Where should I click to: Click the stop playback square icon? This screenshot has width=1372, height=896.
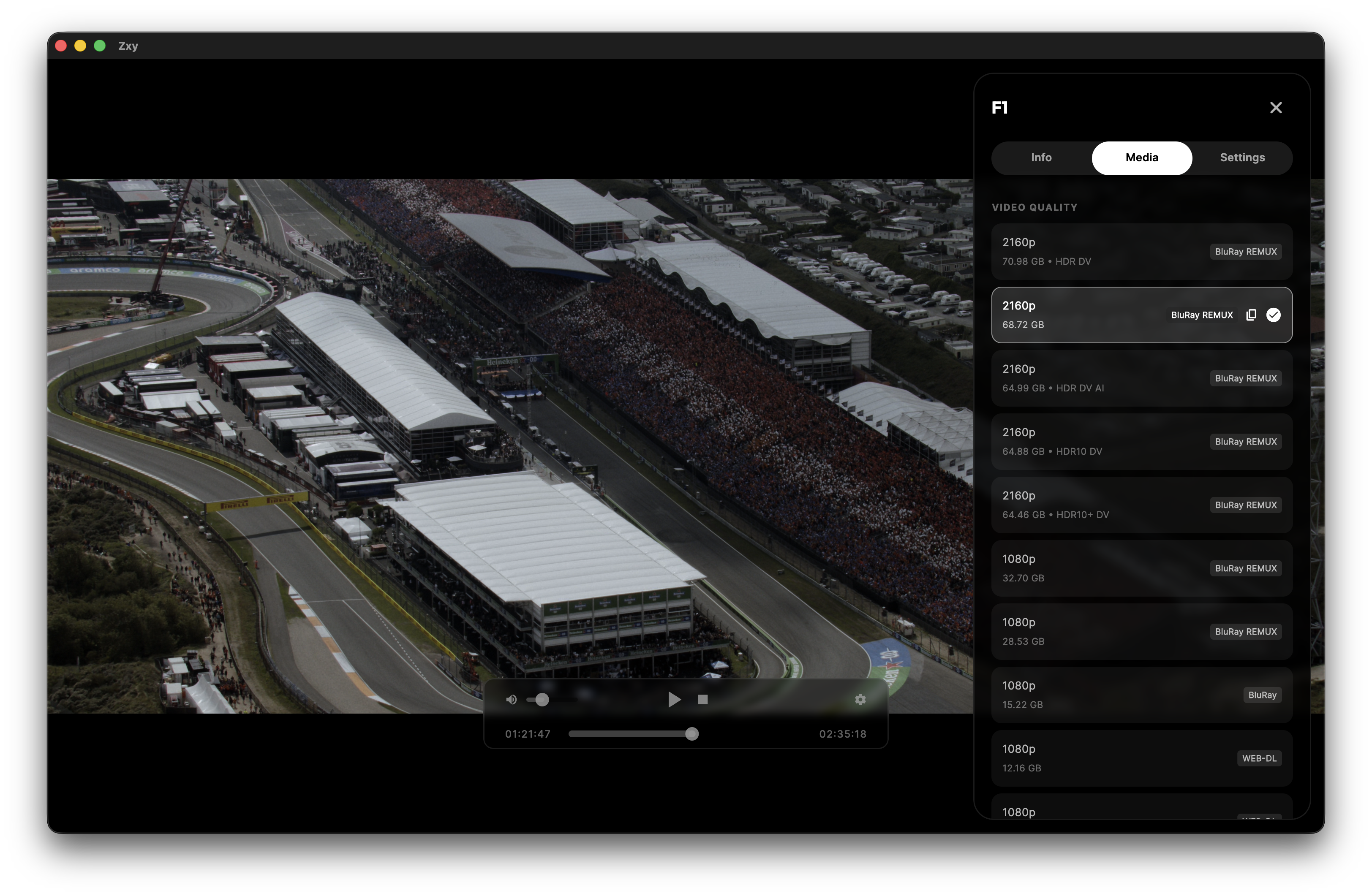pyautogui.click(x=702, y=700)
